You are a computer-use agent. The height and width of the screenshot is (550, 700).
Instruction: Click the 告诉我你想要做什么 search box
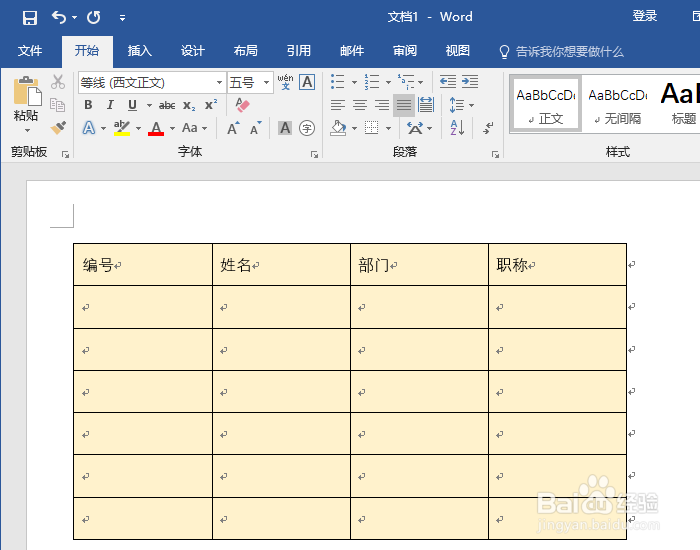[x=562, y=52]
